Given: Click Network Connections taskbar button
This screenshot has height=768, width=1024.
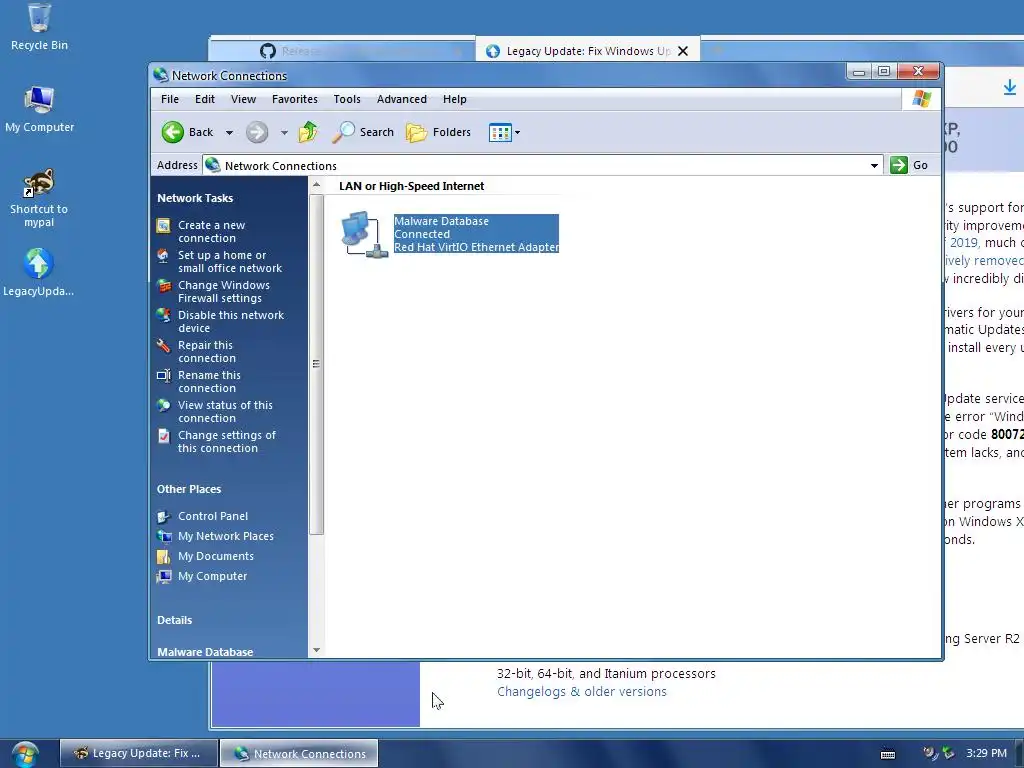Looking at the screenshot, I should (x=299, y=754).
